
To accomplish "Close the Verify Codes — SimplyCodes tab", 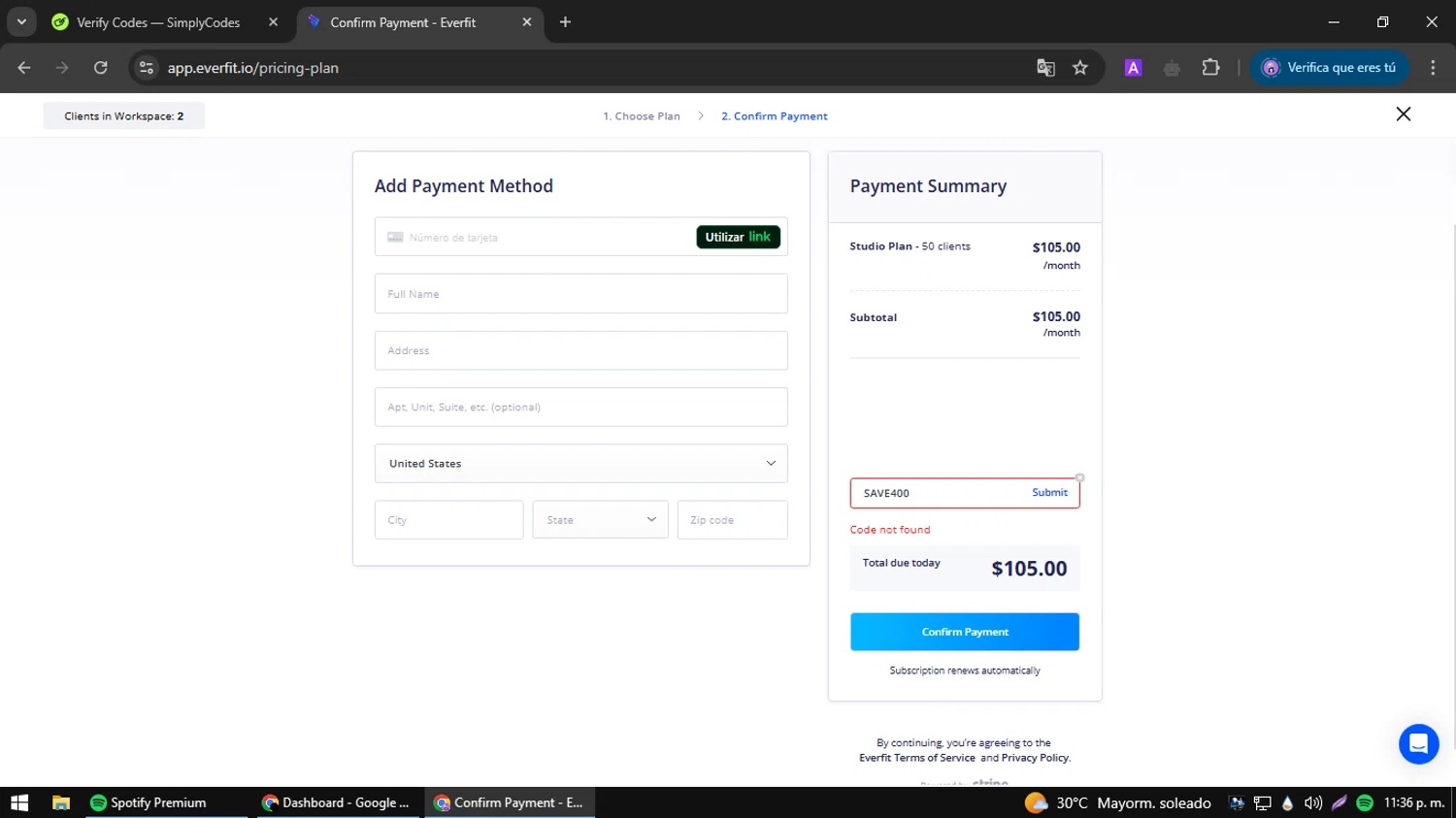I will coord(273,21).
